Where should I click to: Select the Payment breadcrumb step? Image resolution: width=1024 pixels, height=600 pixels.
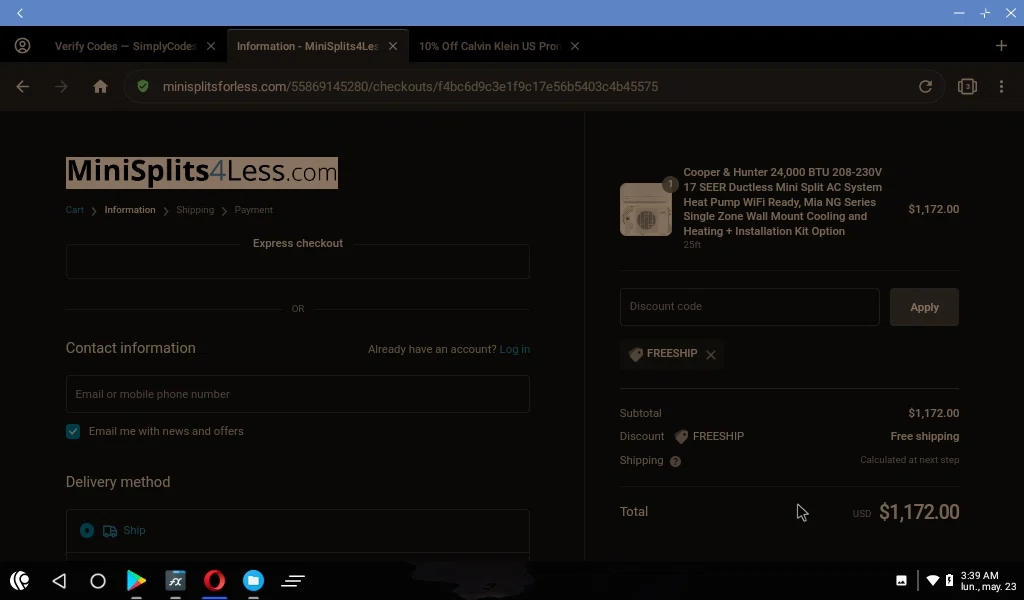click(x=253, y=210)
